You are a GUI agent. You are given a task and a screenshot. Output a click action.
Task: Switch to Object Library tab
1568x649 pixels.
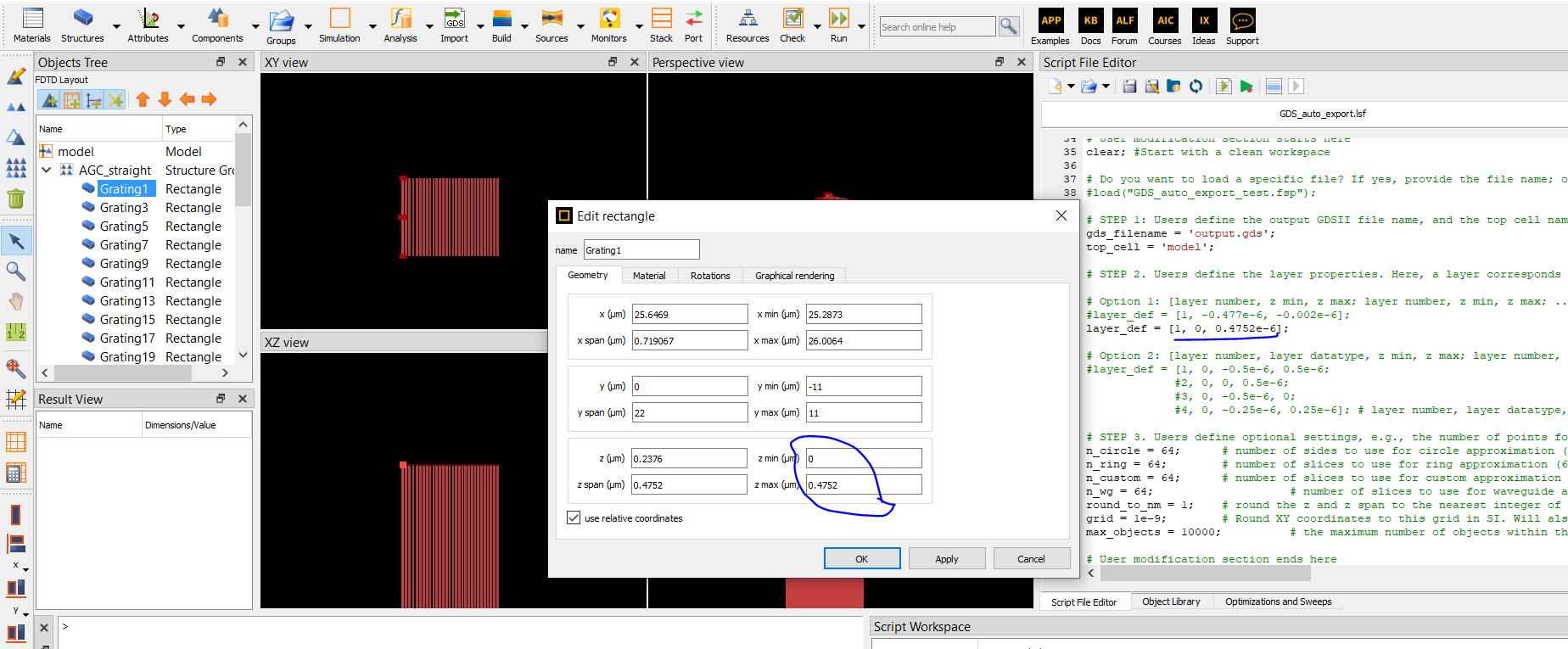click(x=1171, y=601)
